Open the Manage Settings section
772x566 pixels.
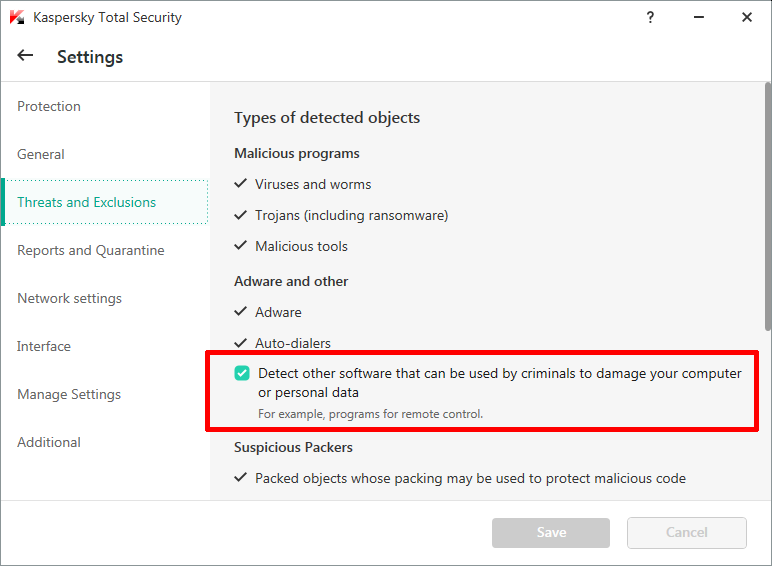[x=69, y=394]
